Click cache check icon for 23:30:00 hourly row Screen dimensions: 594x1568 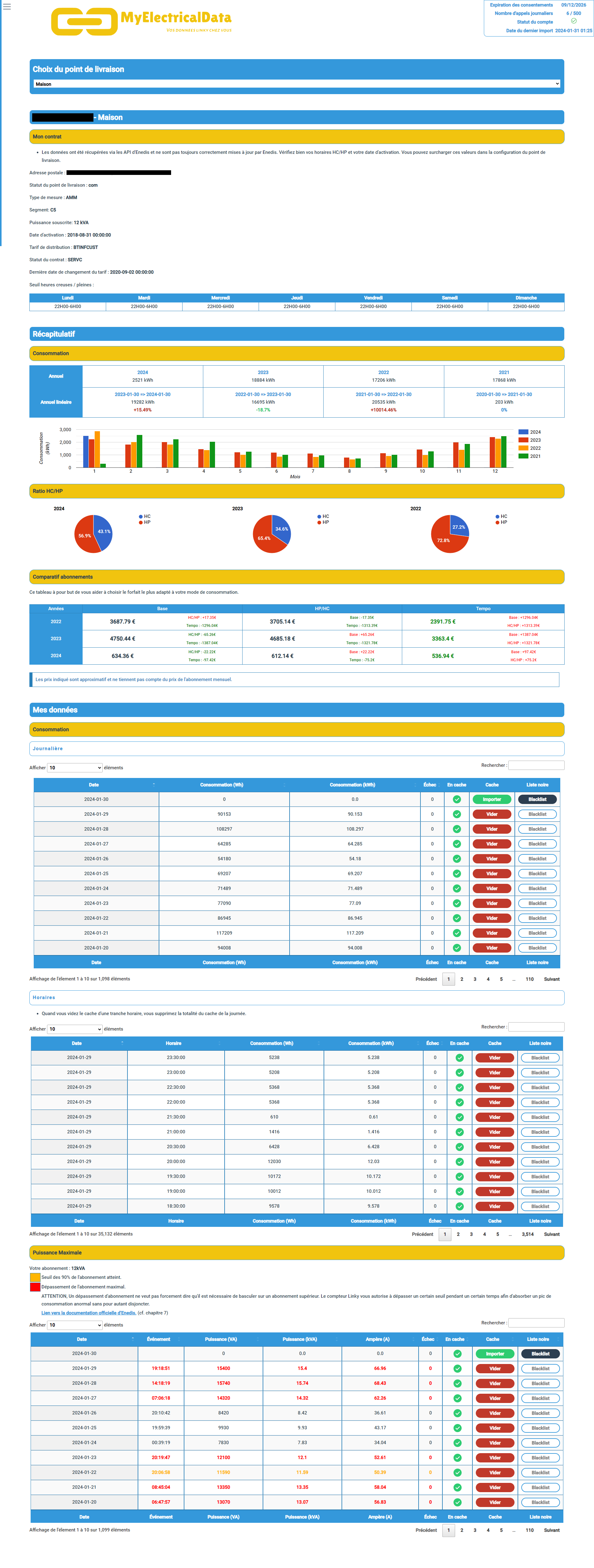[459, 1058]
